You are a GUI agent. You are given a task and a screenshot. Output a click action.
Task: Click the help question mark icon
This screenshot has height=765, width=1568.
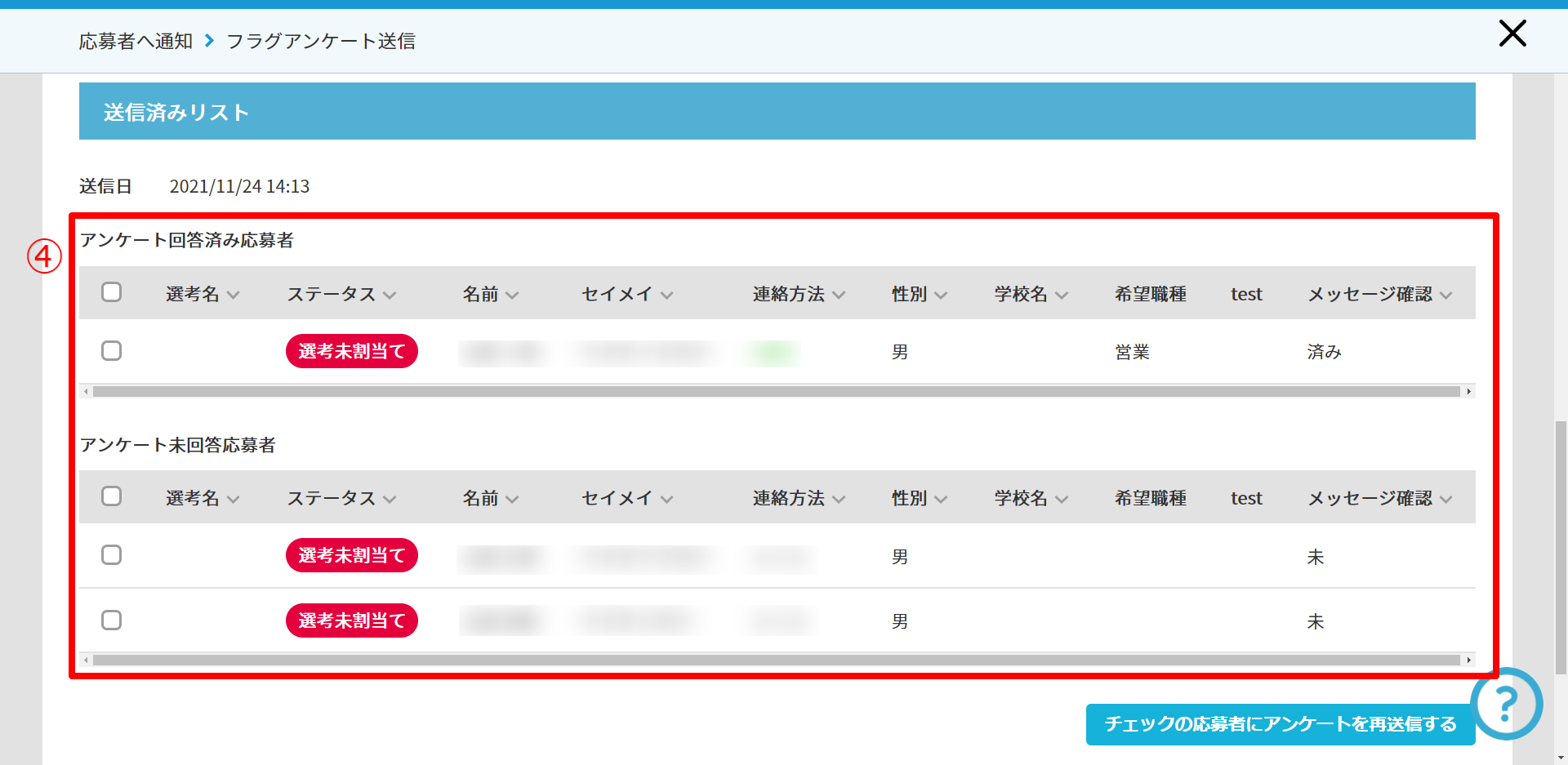[x=1506, y=703]
